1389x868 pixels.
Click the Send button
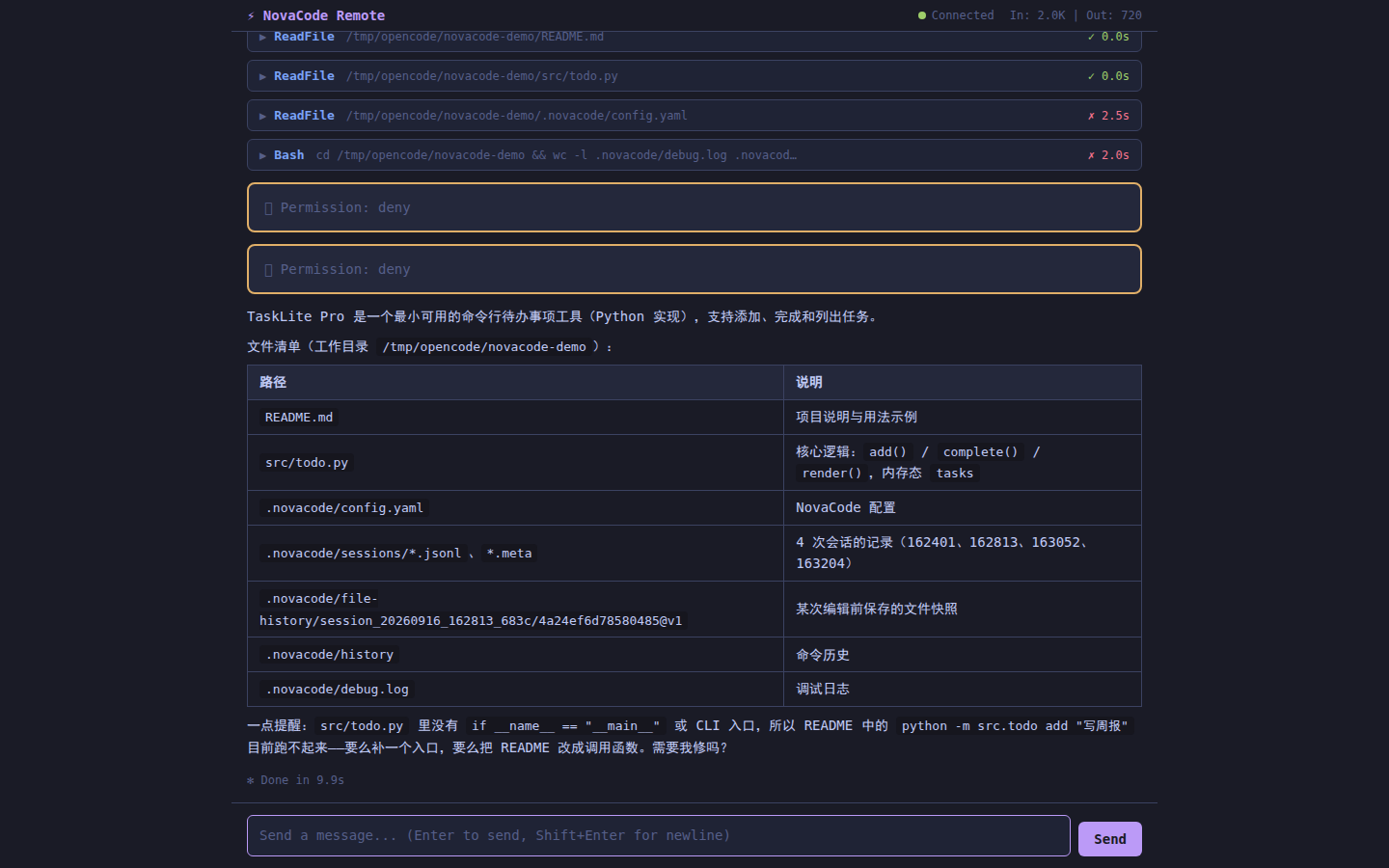pos(1109,839)
